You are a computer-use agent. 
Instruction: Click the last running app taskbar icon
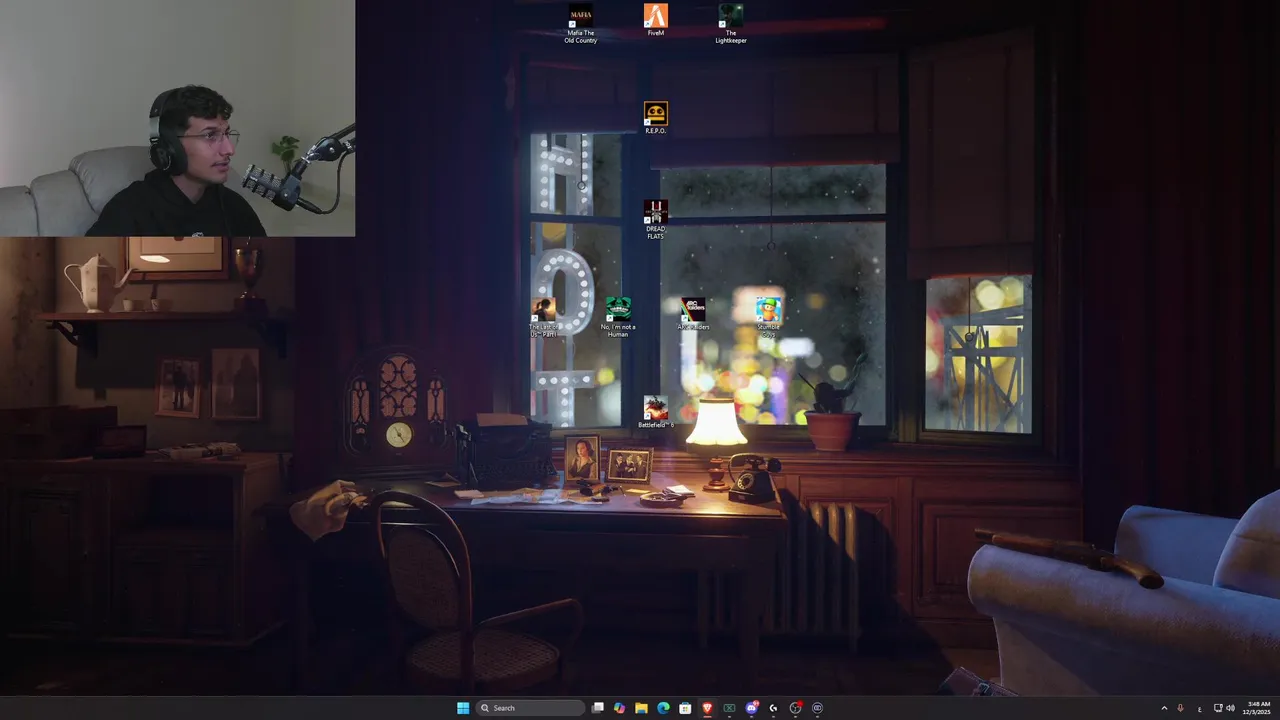pyautogui.click(x=817, y=708)
